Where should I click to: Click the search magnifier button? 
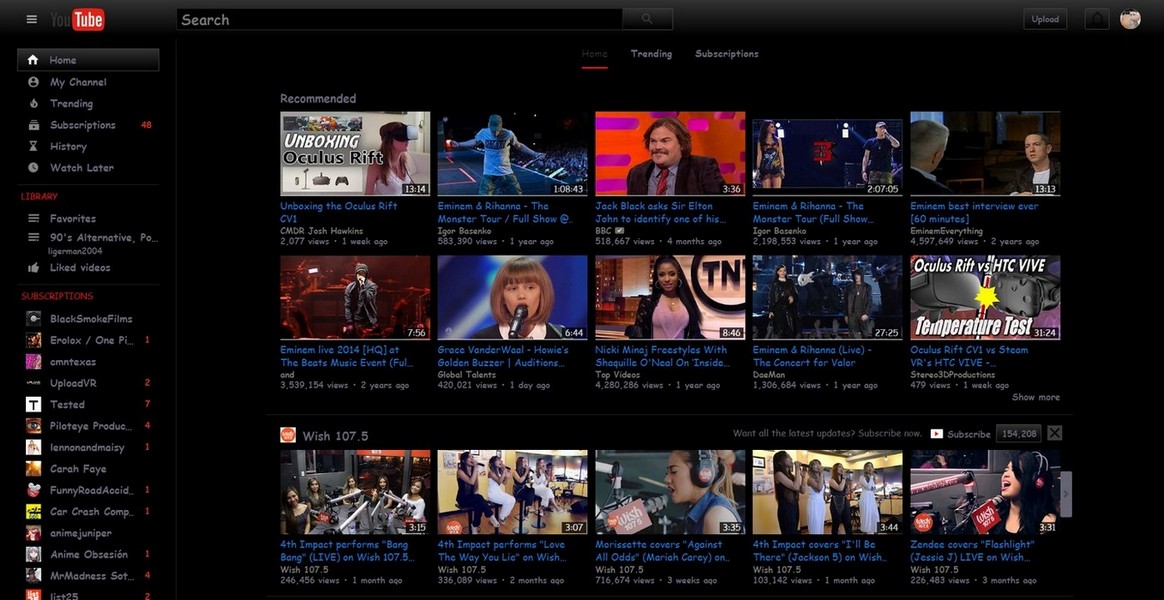647,19
